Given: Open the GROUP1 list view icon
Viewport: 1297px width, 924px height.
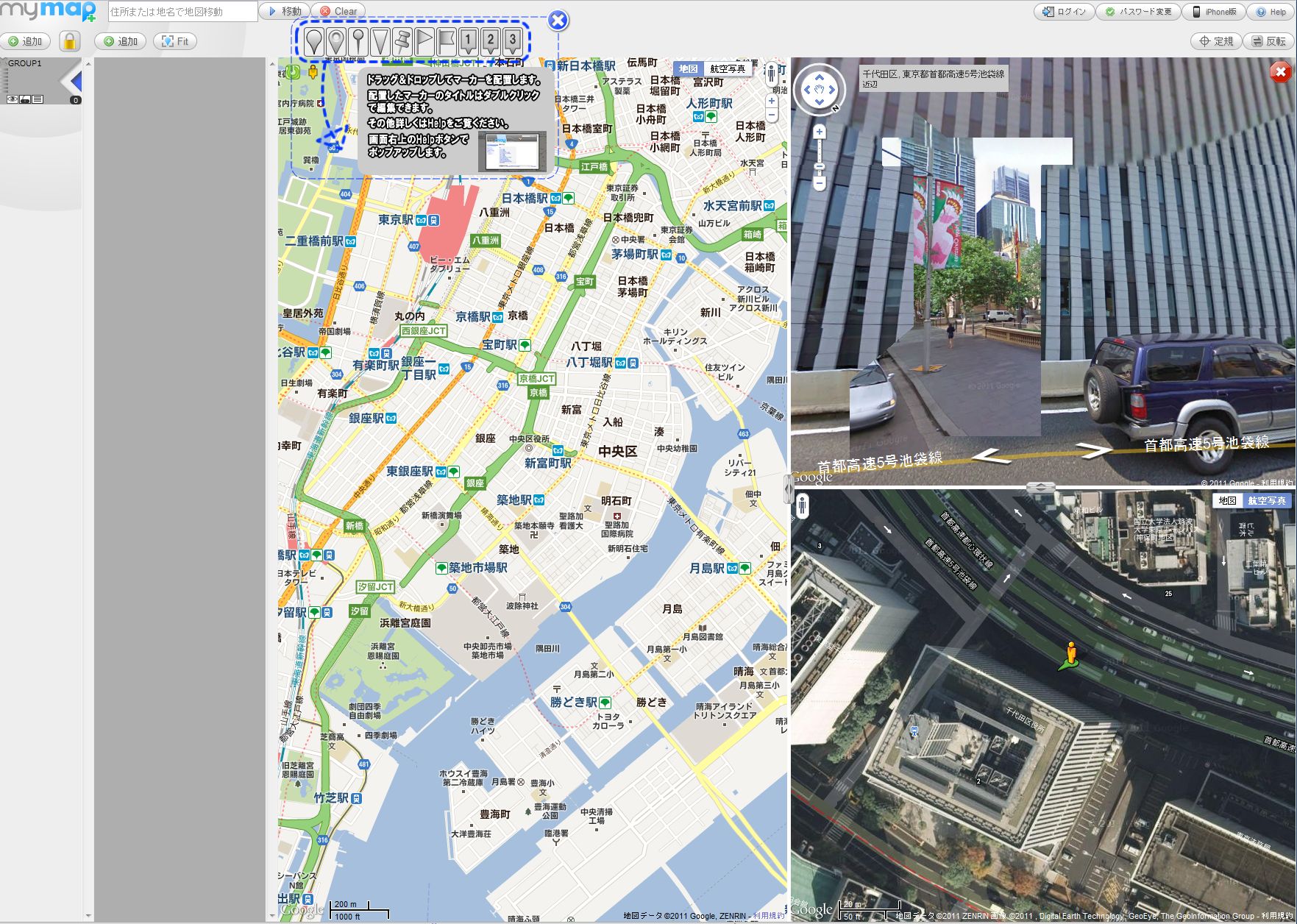Looking at the screenshot, I should tap(38, 99).
